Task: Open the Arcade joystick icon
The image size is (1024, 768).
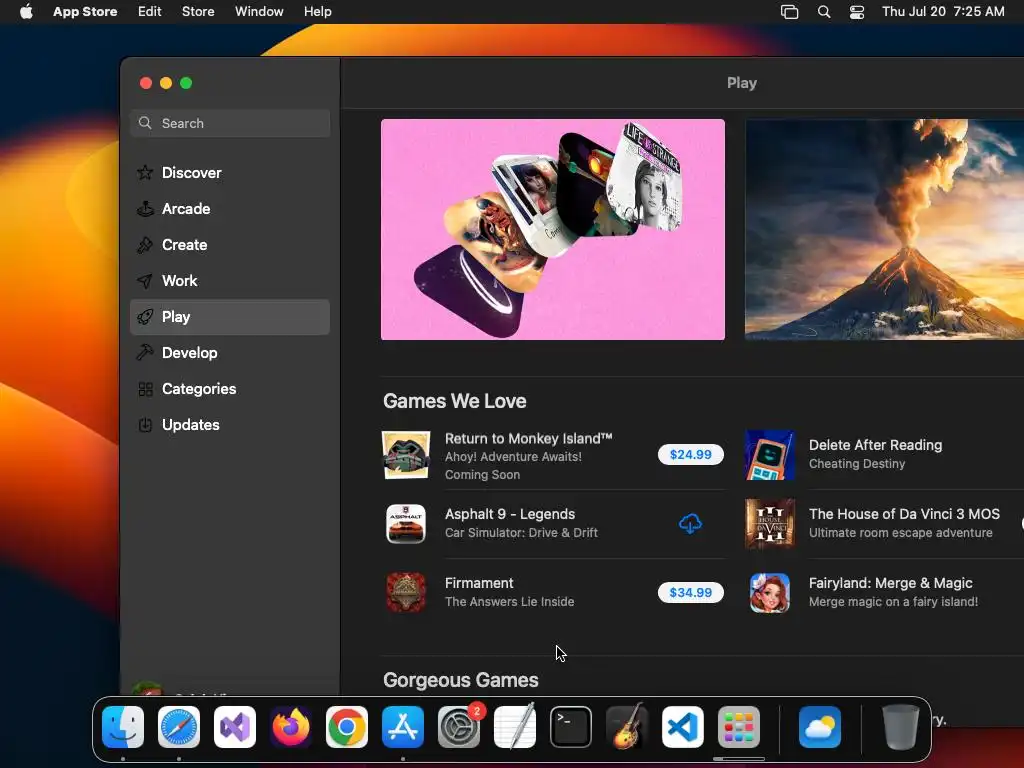Action: tap(145, 209)
